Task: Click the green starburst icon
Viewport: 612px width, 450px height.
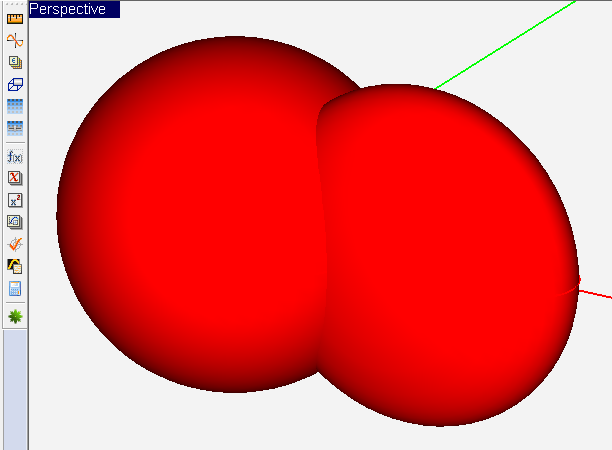Action: pos(15,316)
